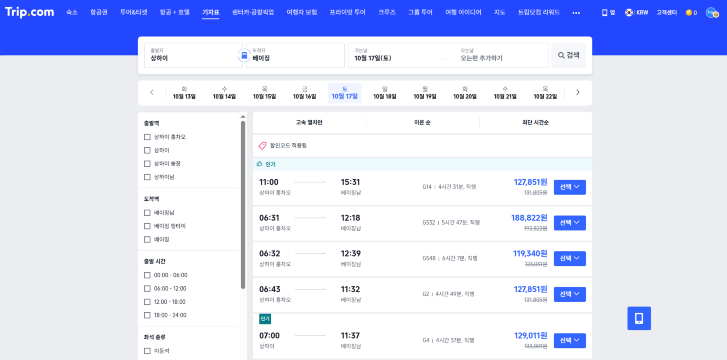Filter departures 06:00 - 12:00
727x360 pixels.
pyautogui.click(x=147, y=289)
